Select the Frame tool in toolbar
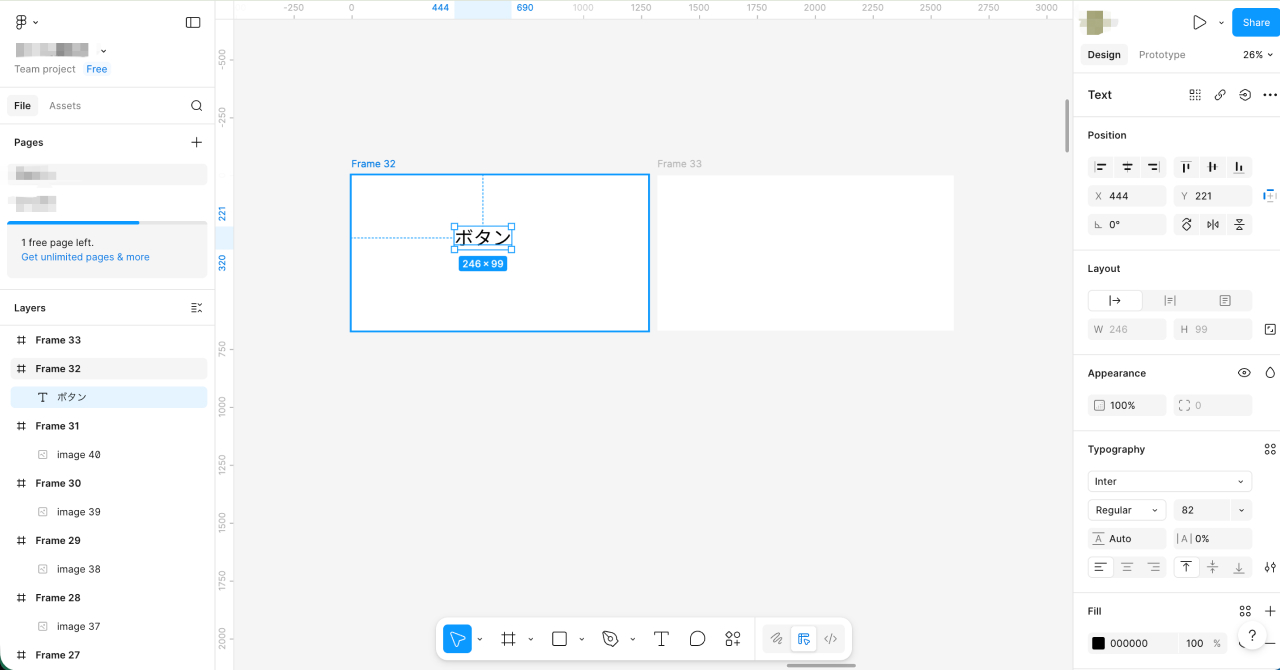Viewport: 1280px width, 670px height. (x=508, y=639)
